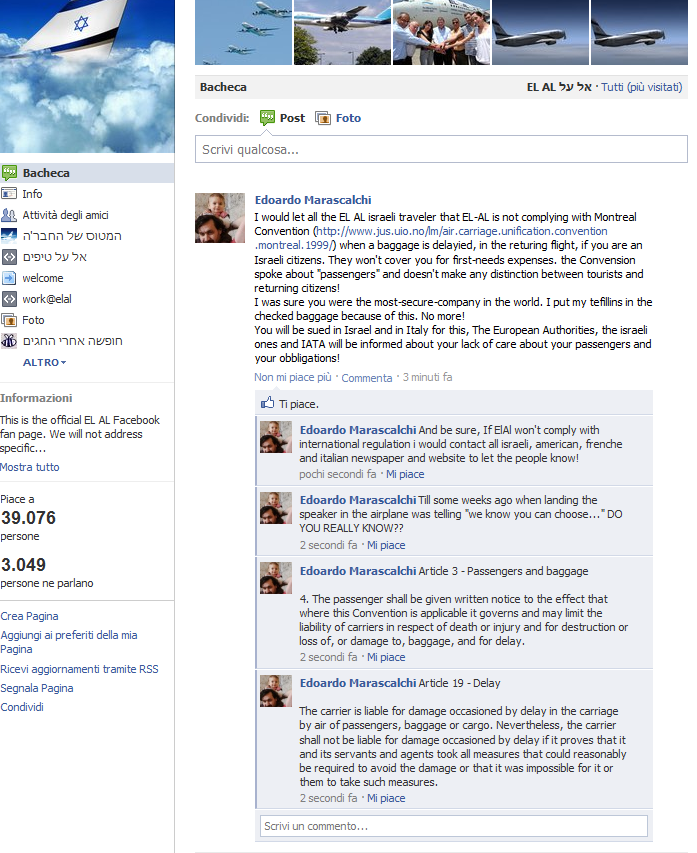Viewport: 697px width, 853px height.
Task: Select the Post share option
Action: (292, 118)
